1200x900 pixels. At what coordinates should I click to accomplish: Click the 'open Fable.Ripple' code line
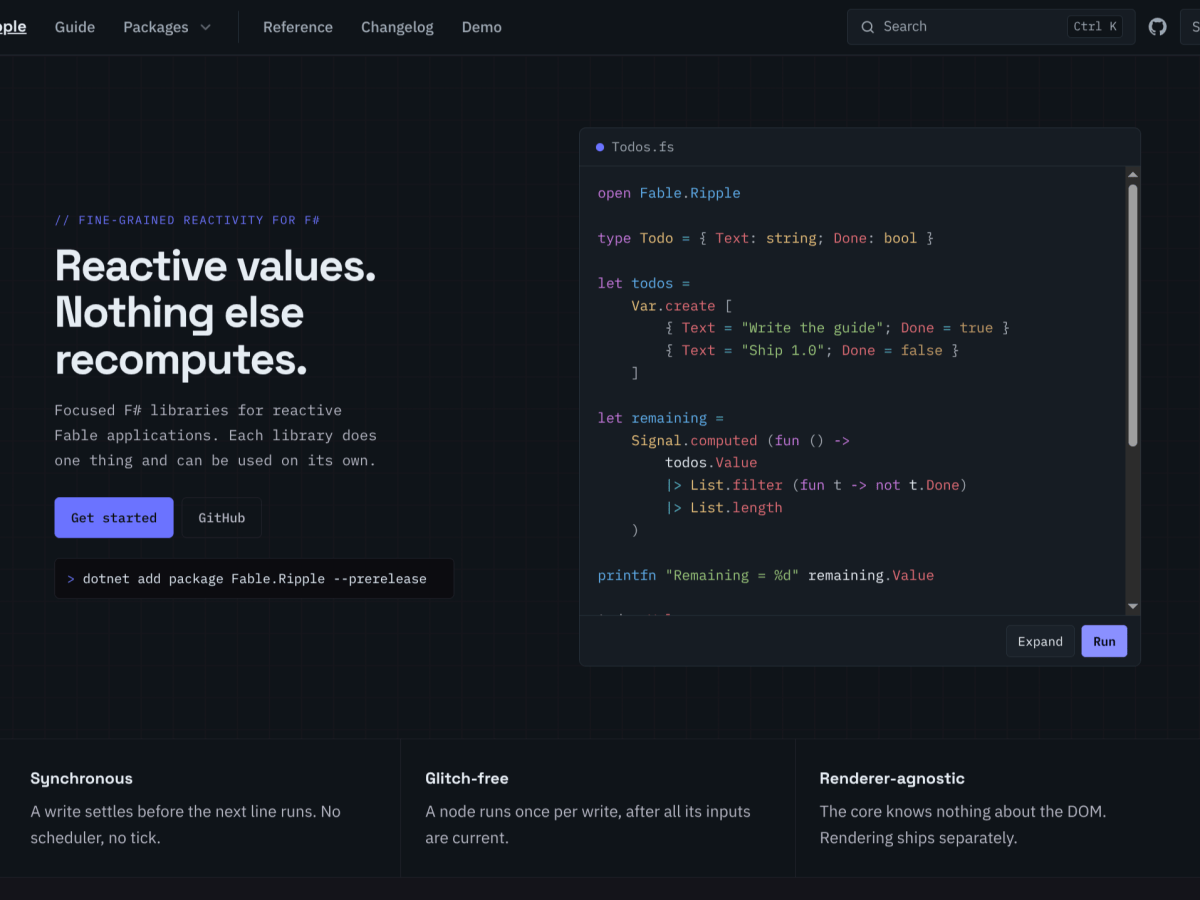669,193
